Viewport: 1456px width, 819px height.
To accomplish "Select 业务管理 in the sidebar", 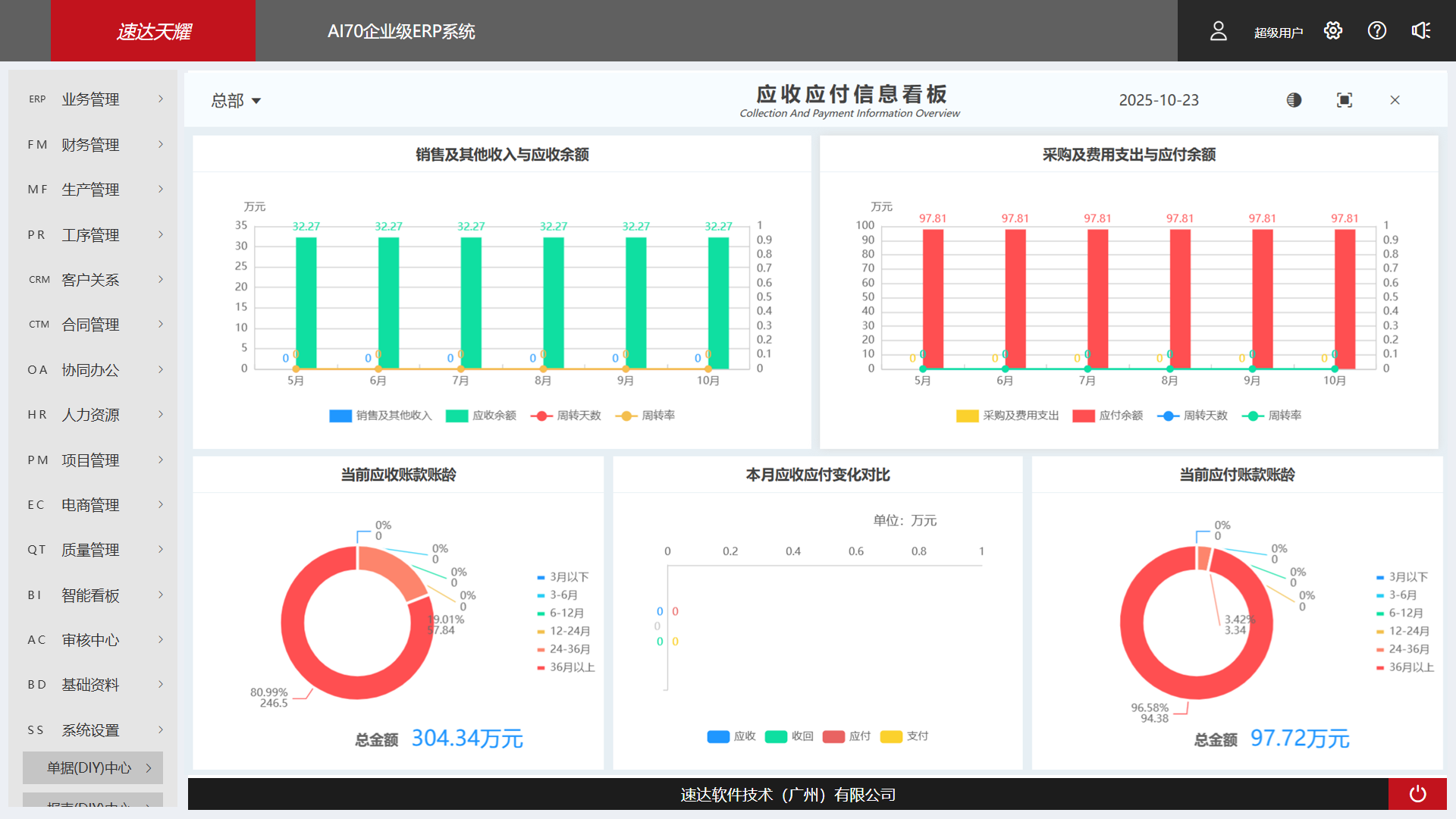I will [89, 99].
